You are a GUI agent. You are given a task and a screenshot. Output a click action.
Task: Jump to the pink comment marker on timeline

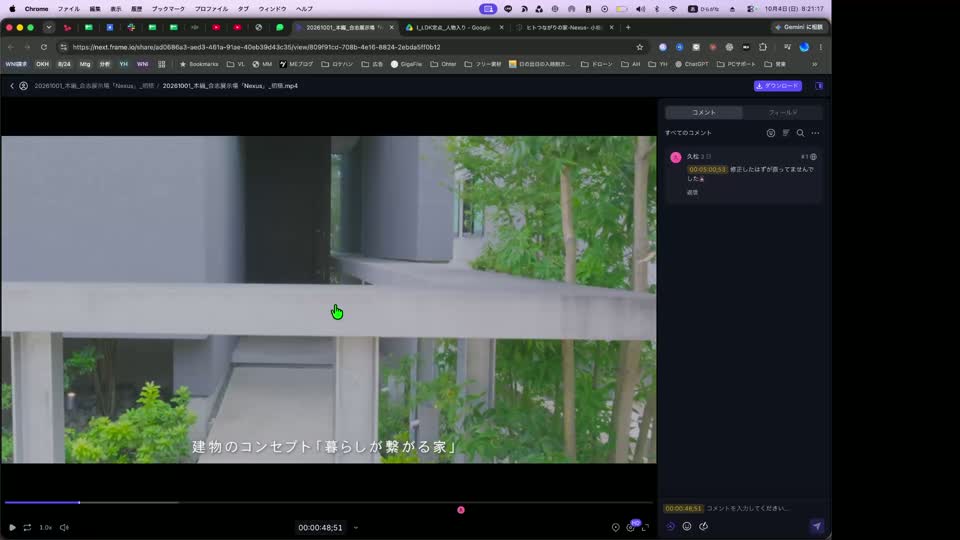coord(461,510)
